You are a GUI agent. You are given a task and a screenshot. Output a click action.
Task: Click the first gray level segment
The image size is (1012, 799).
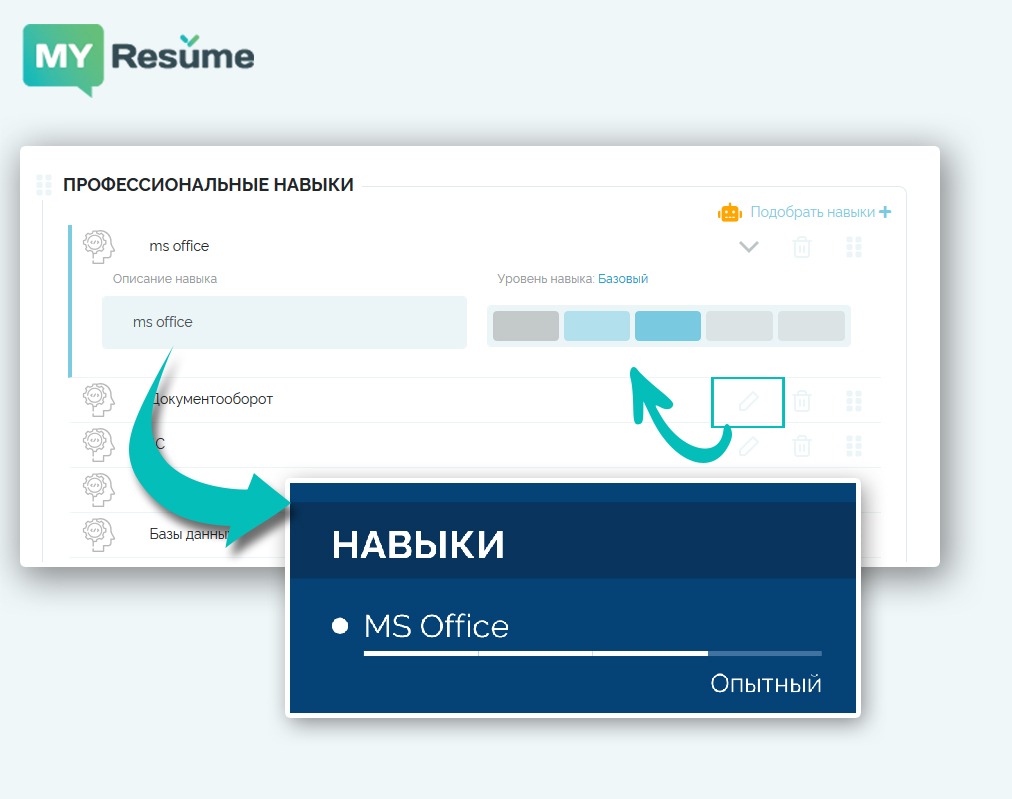[526, 325]
